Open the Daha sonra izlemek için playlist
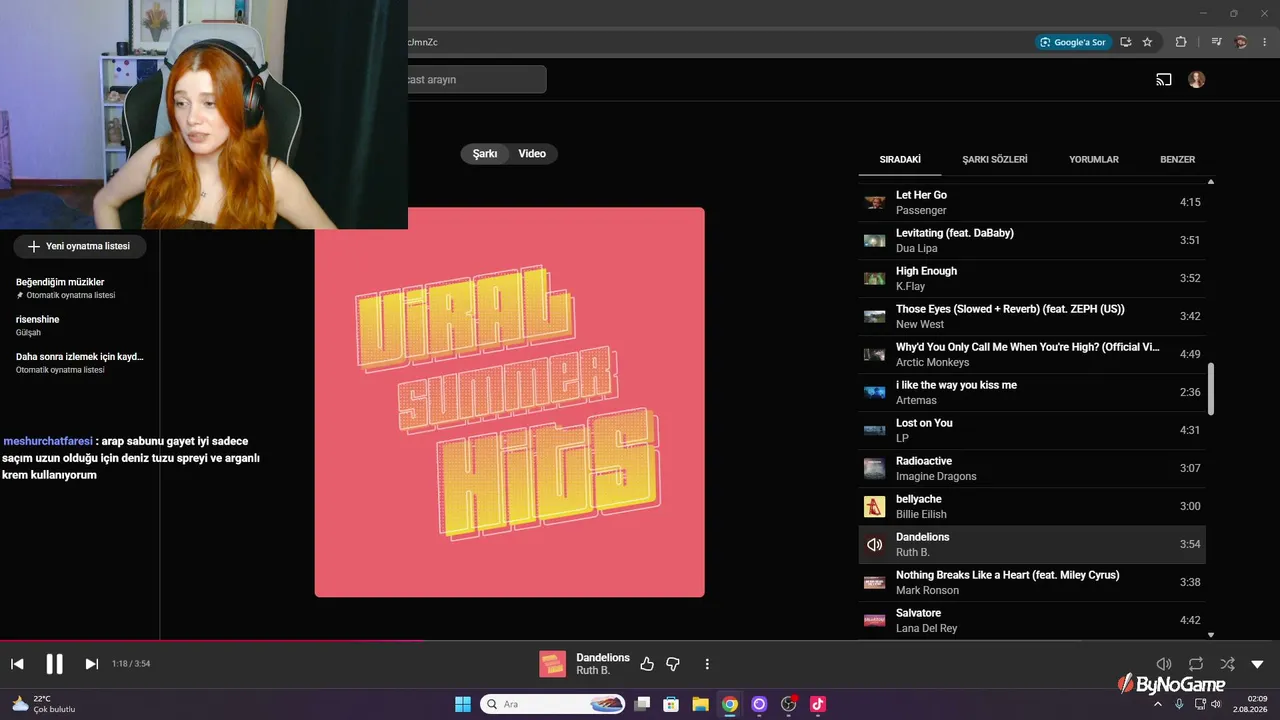 (x=80, y=362)
